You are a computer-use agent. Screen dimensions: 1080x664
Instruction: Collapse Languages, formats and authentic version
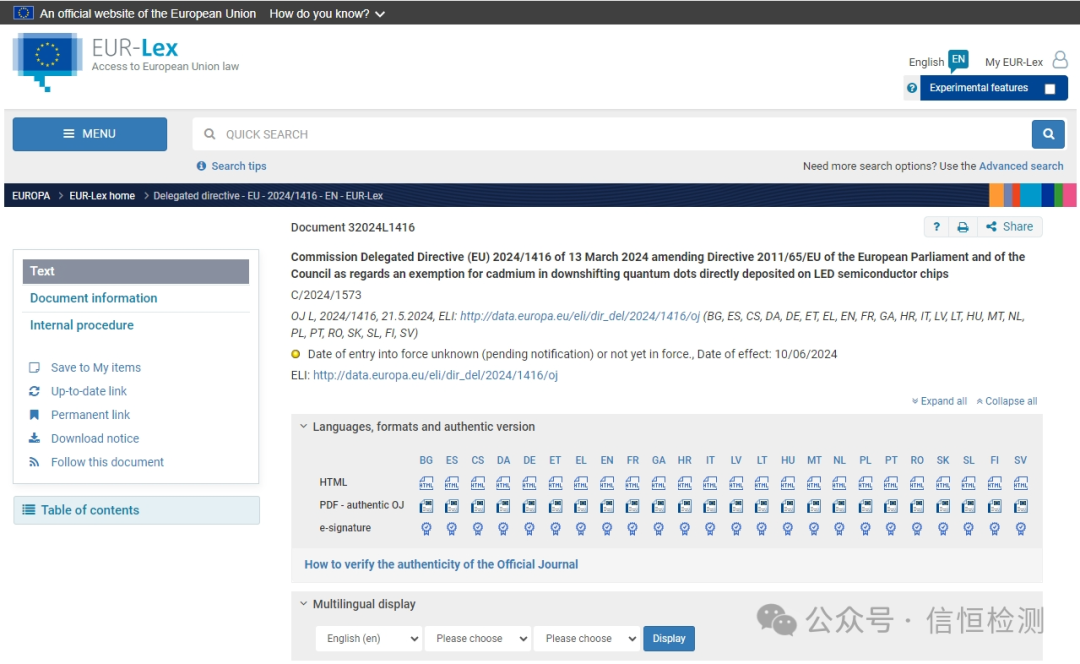(304, 427)
